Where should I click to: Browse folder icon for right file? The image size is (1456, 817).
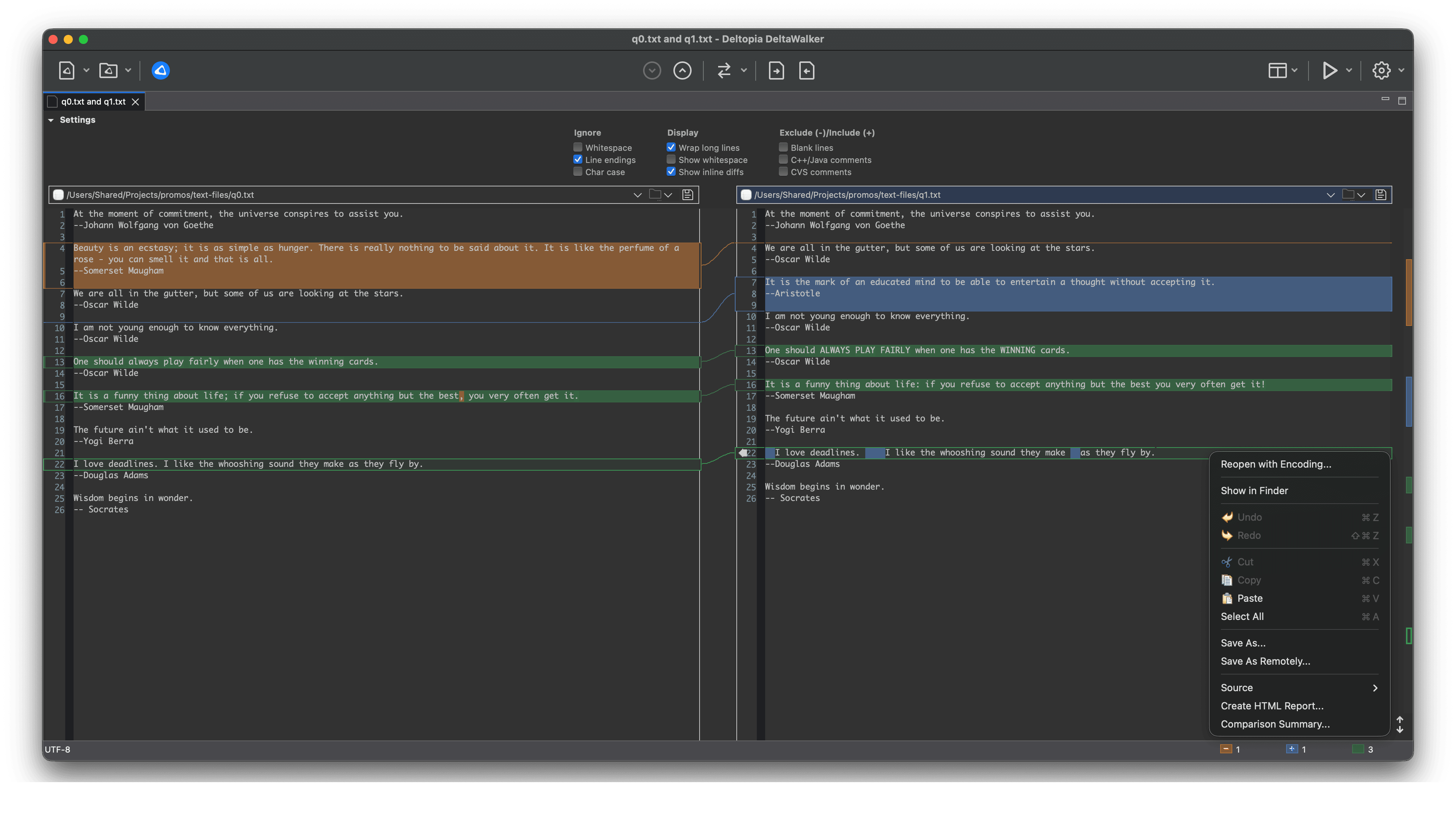click(1348, 194)
